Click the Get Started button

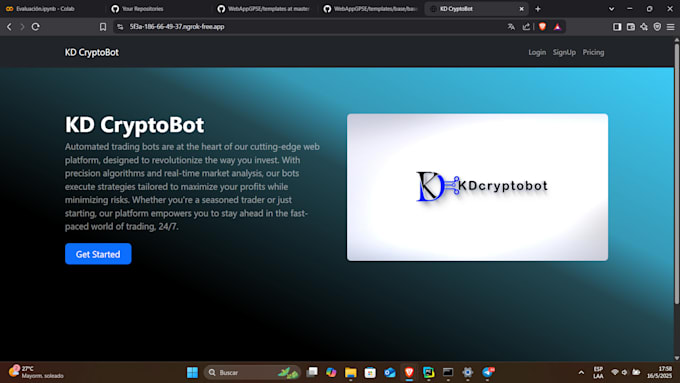point(98,254)
